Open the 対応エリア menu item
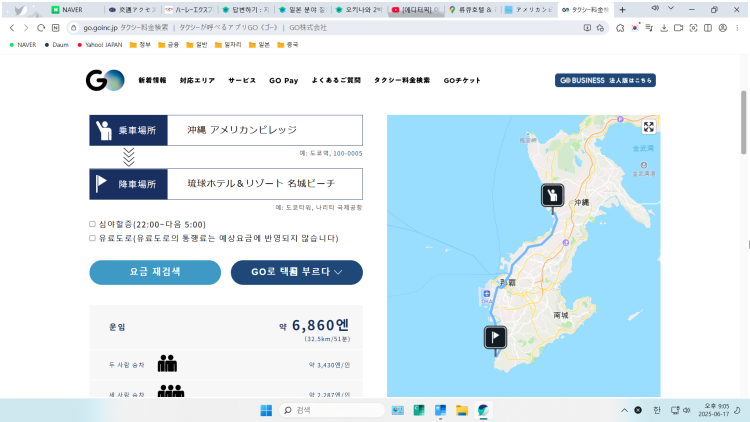Viewport: 750px width, 422px height. [x=197, y=80]
